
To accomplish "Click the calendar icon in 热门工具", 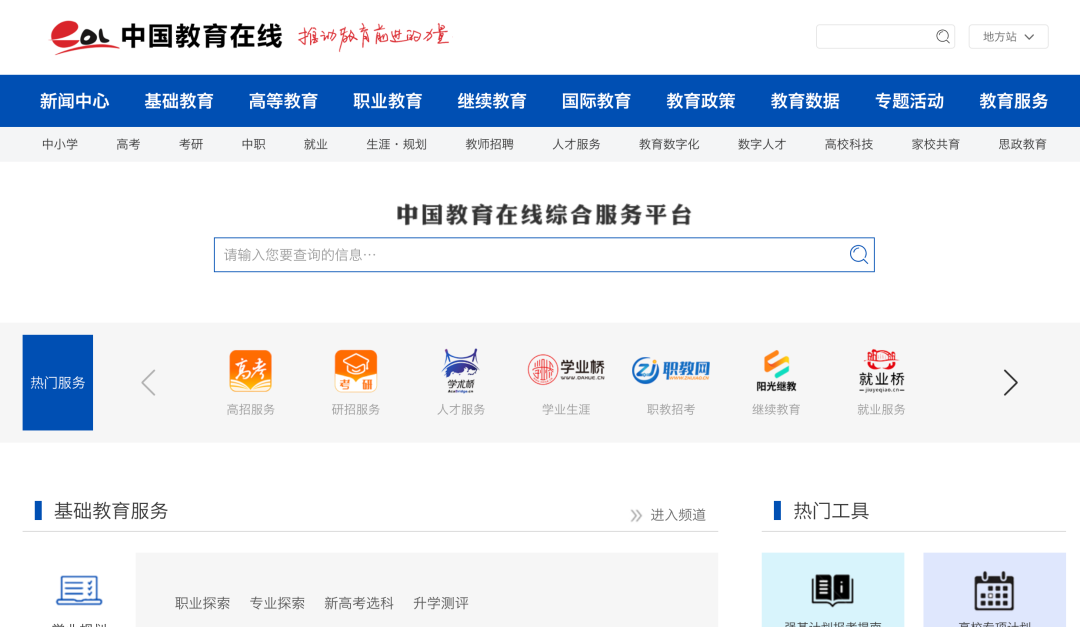I will (x=994, y=590).
